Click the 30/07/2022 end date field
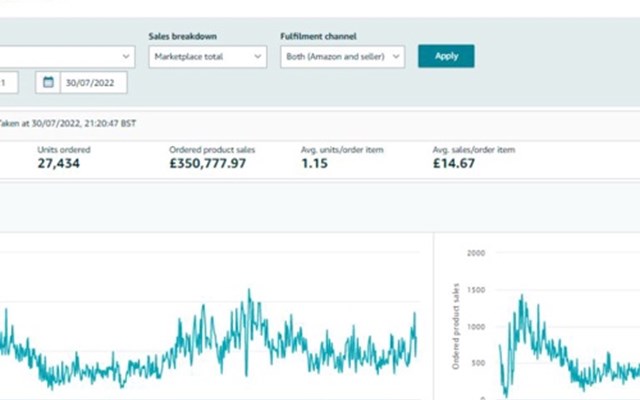Screen dimensions: 640x400 (x=93, y=83)
